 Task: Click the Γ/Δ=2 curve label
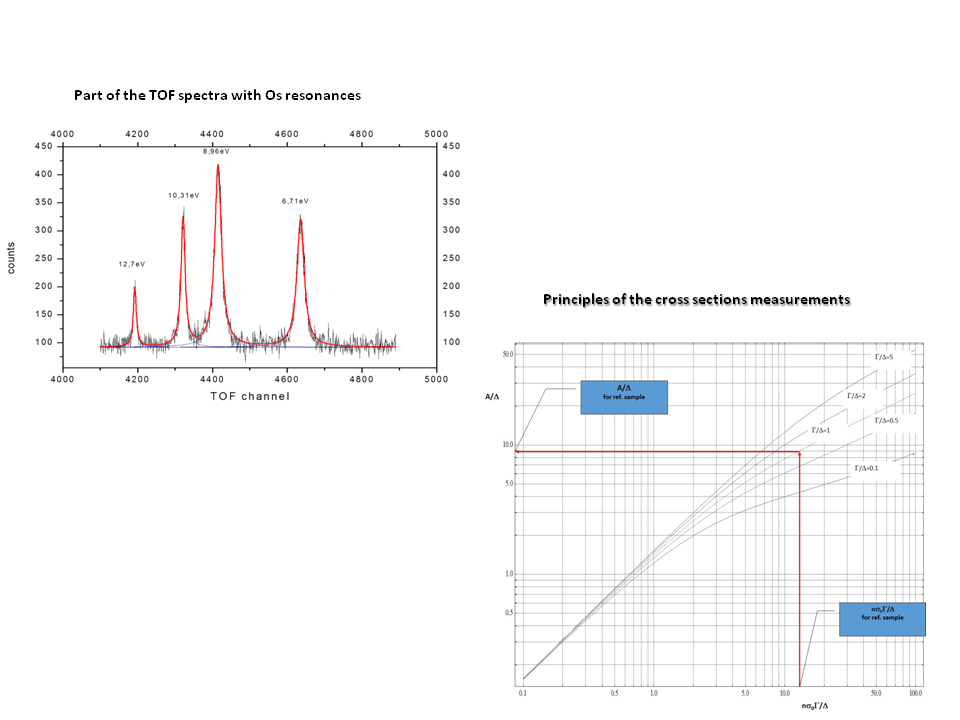click(858, 396)
